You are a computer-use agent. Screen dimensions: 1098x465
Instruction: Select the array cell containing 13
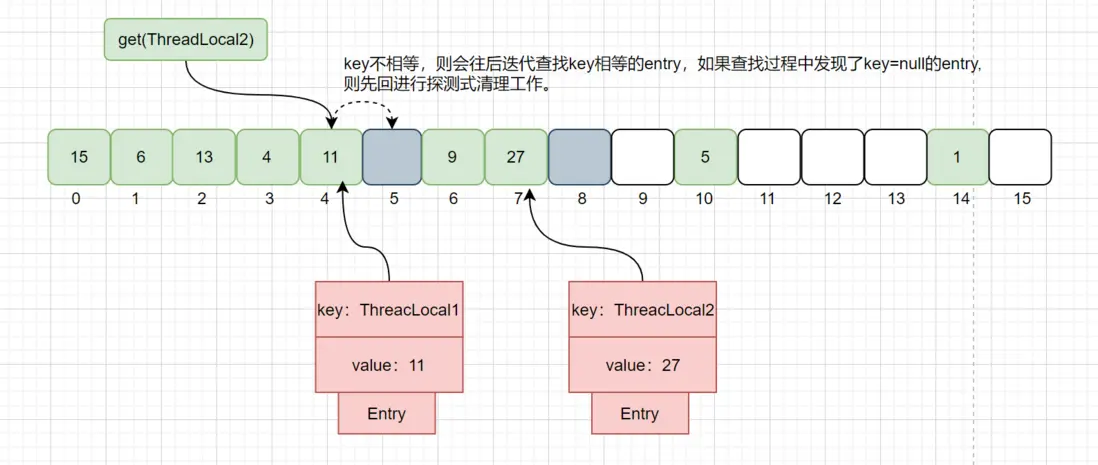coord(204,157)
